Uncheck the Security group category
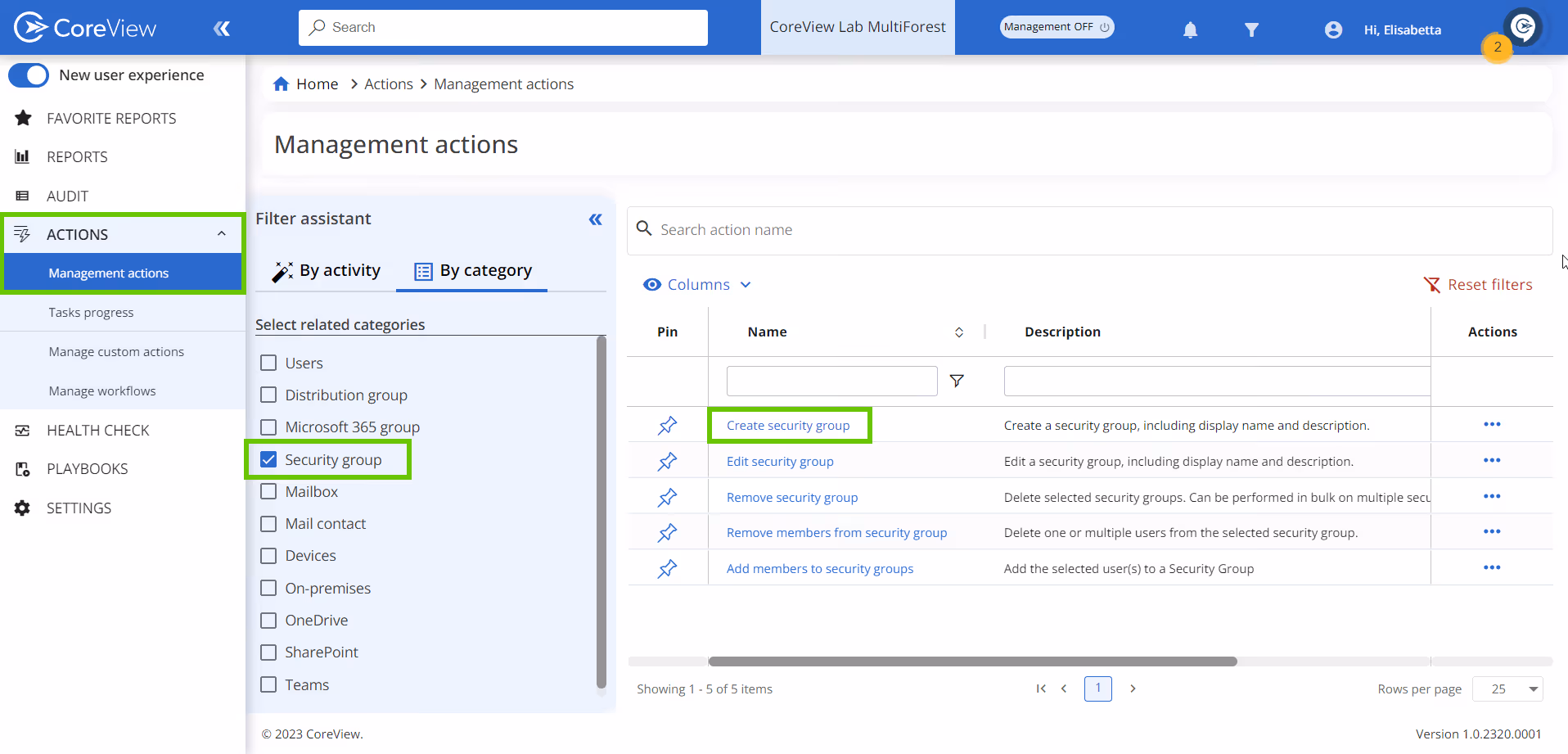This screenshot has width=1568, height=754. (268, 459)
